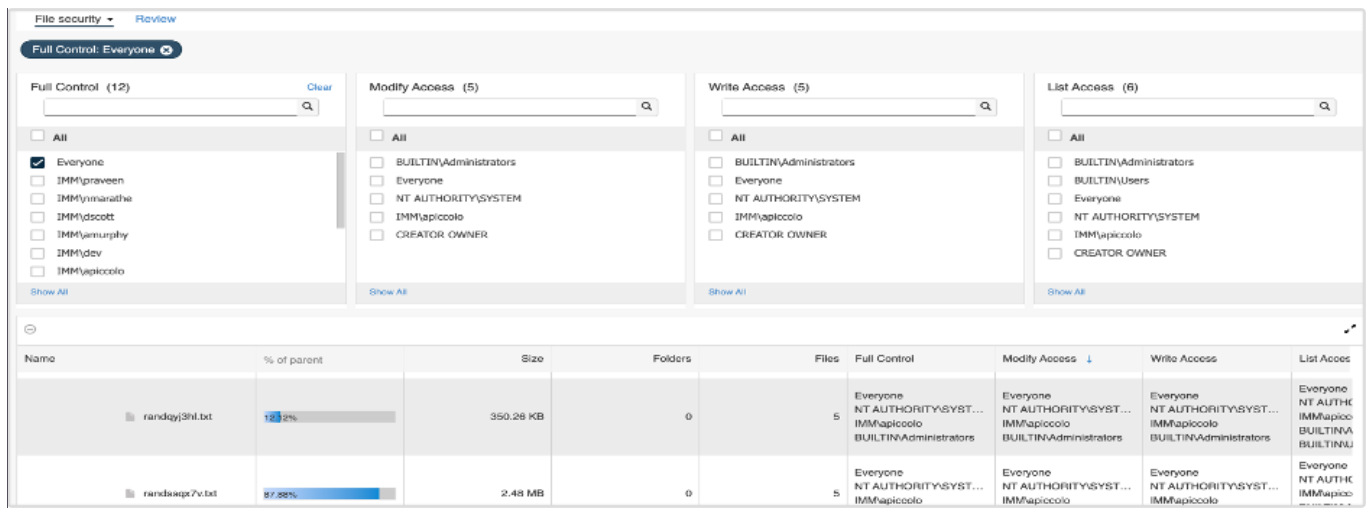Show All entries in the Write Access panel
Viewport: 1371px width, 513px height.
[x=727, y=292]
